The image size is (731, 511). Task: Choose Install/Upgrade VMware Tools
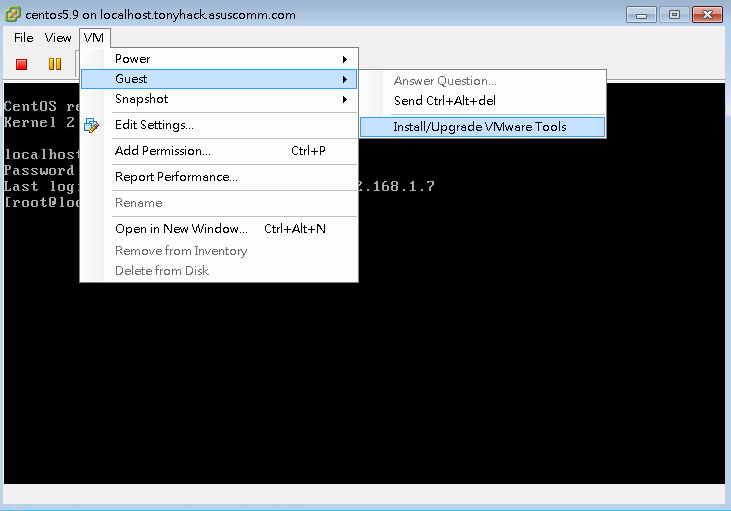[x=483, y=127]
